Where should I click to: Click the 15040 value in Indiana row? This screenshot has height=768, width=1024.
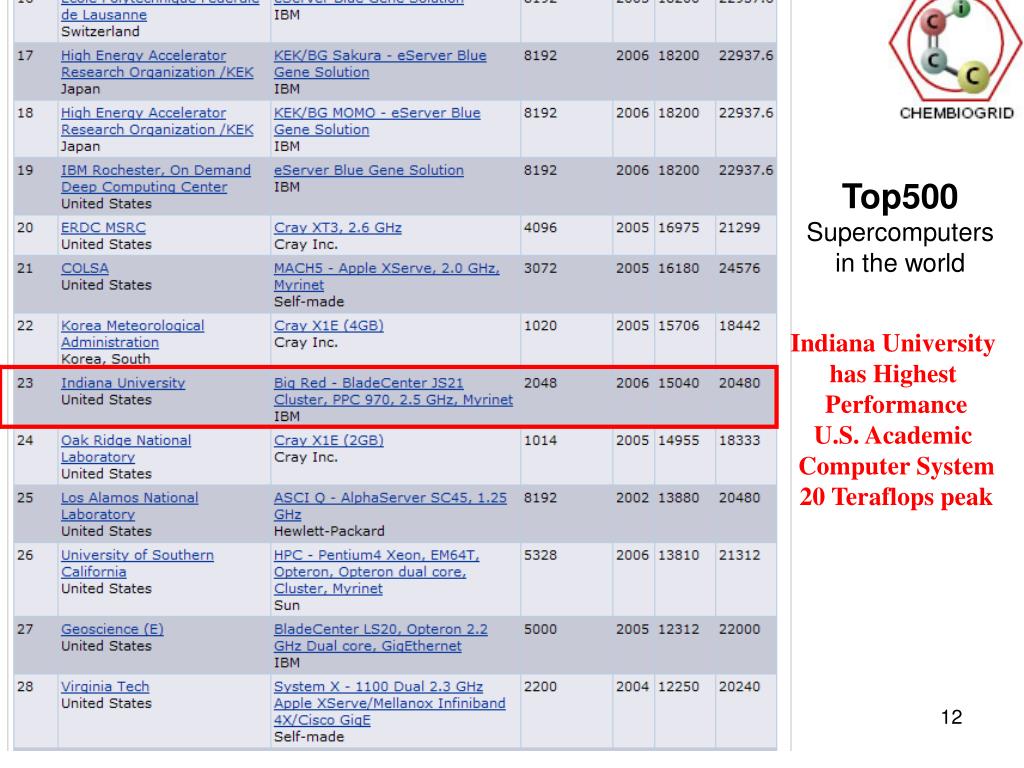(678, 383)
